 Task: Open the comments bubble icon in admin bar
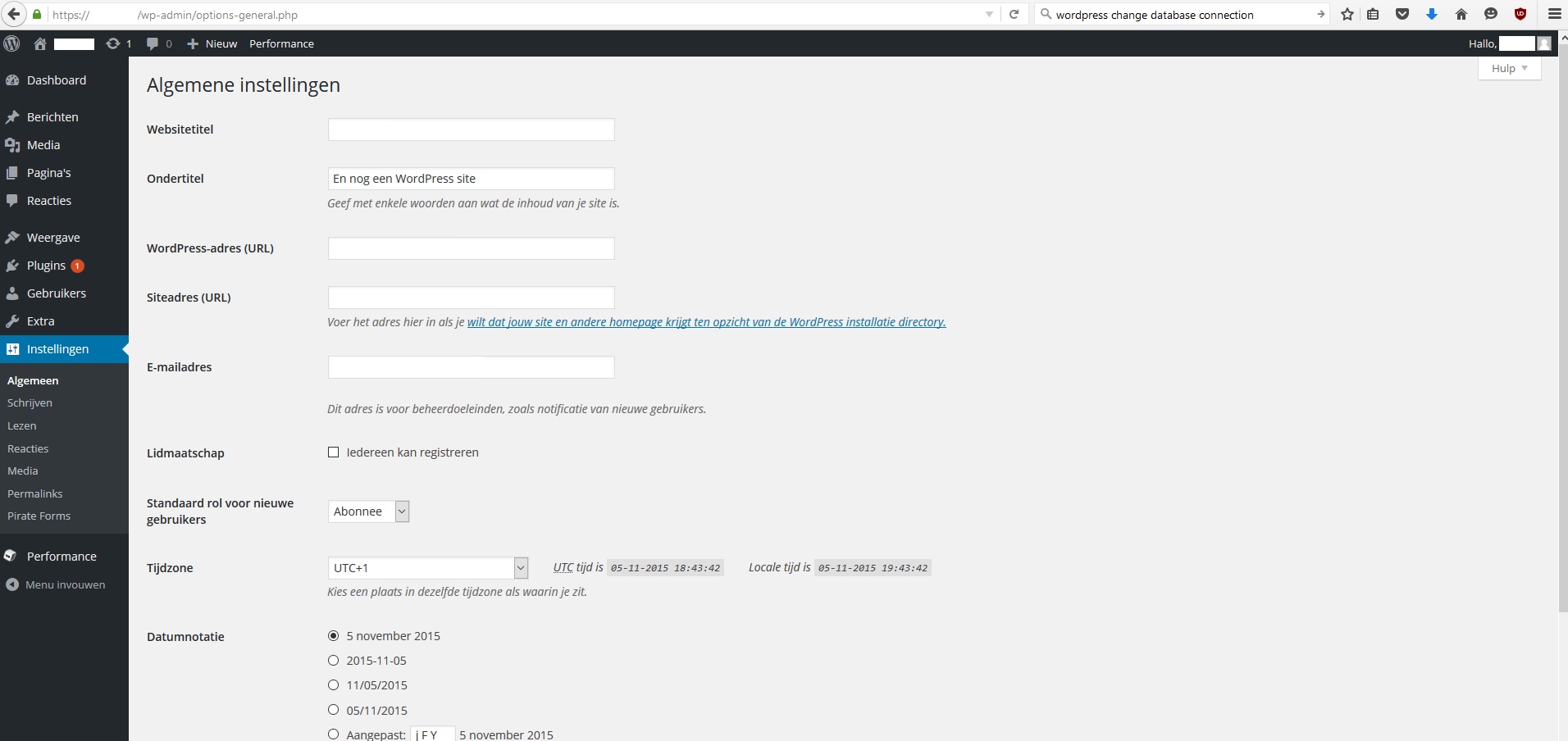click(153, 43)
